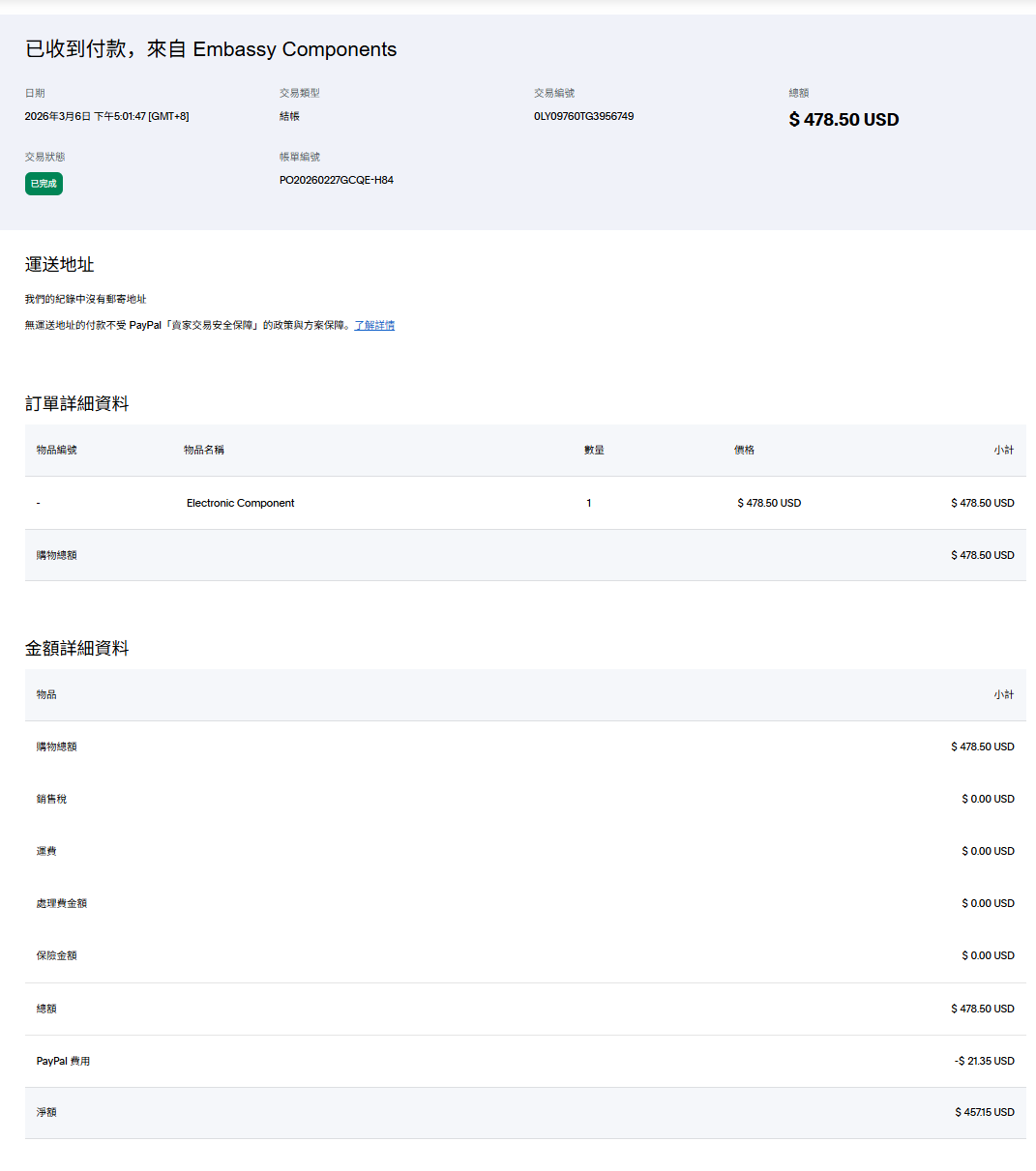Click the 銷售稅 row label
The width and height of the screenshot is (1036, 1171).
pyautogui.click(x=51, y=800)
